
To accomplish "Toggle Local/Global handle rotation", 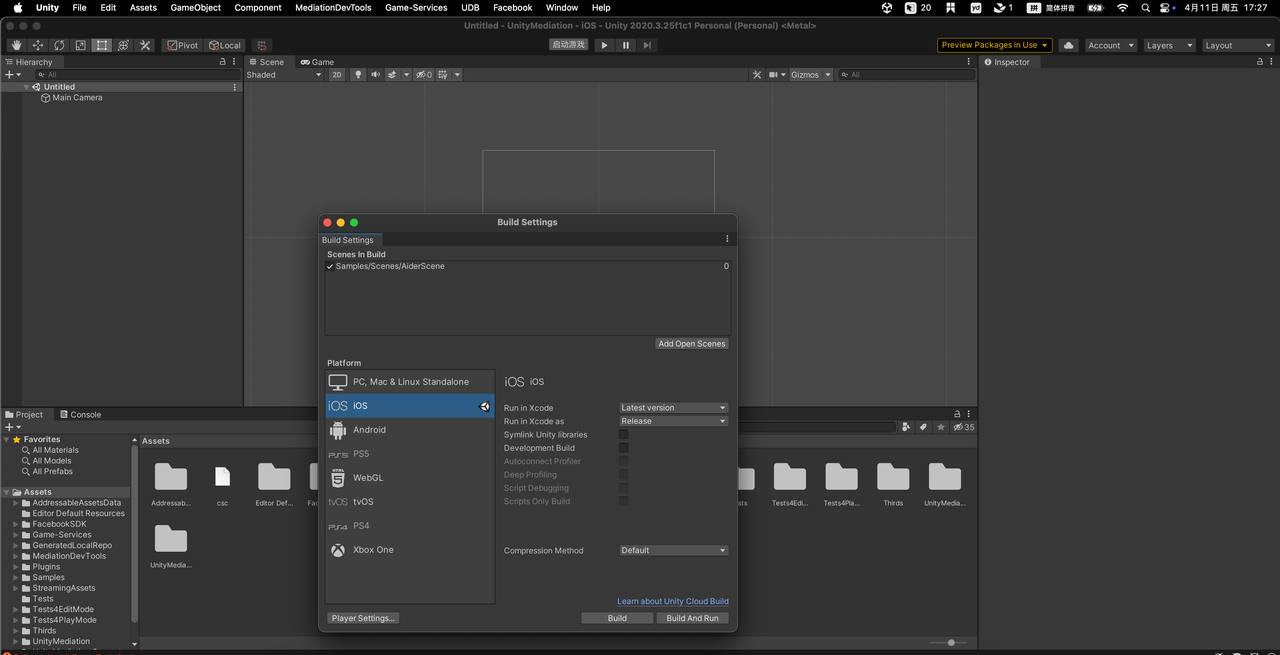I will (x=225, y=45).
